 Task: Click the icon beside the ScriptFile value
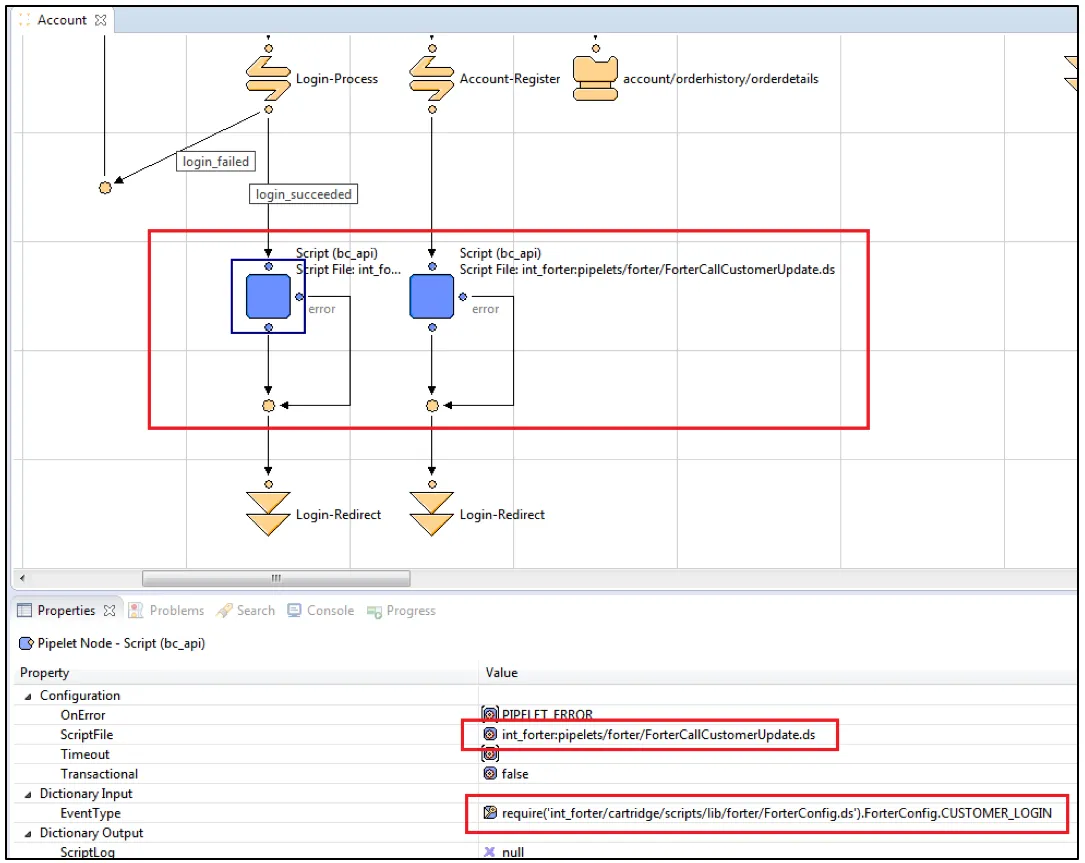490,734
